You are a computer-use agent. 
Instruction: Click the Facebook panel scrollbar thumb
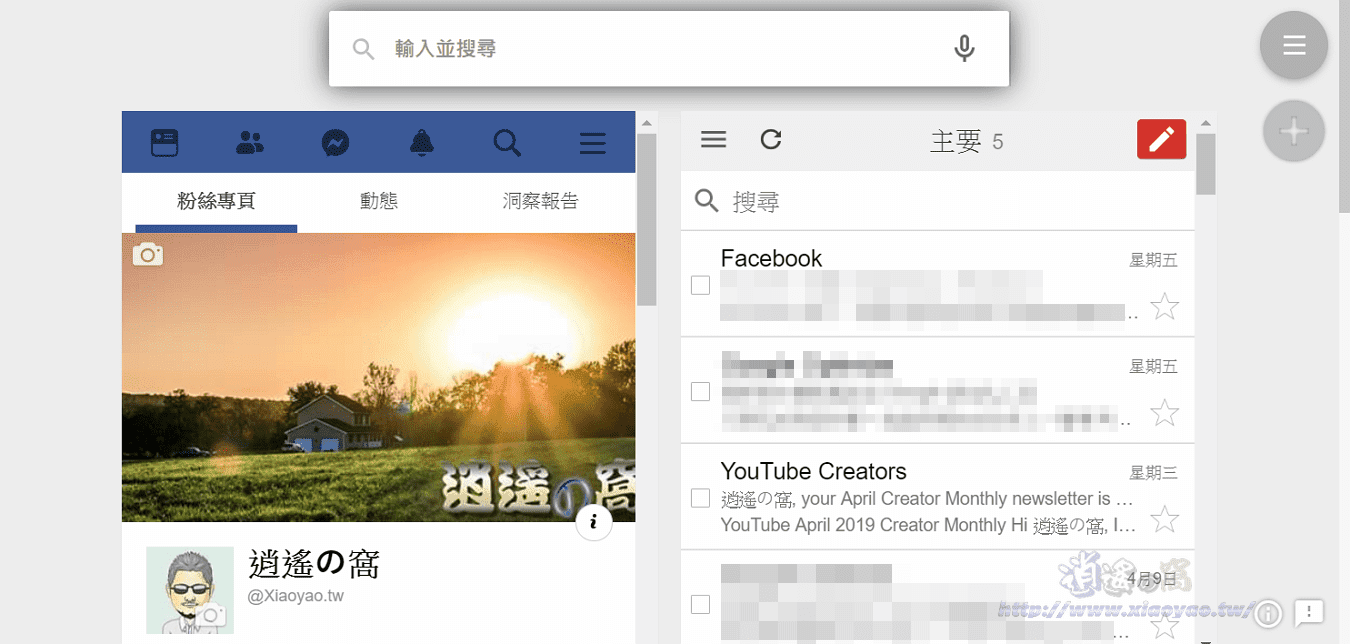pyautogui.click(x=647, y=219)
